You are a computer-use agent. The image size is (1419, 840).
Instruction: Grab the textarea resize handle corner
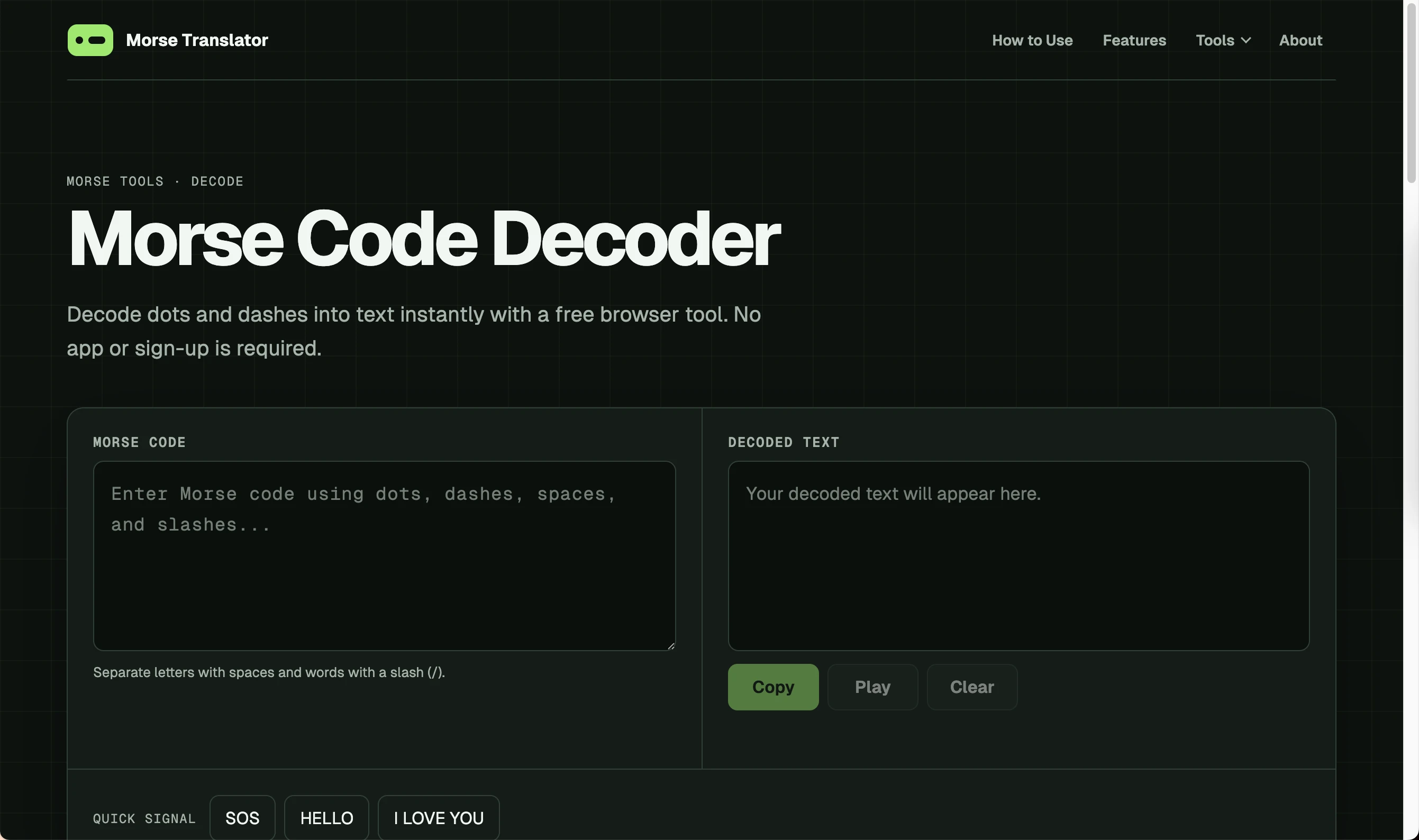(x=671, y=645)
